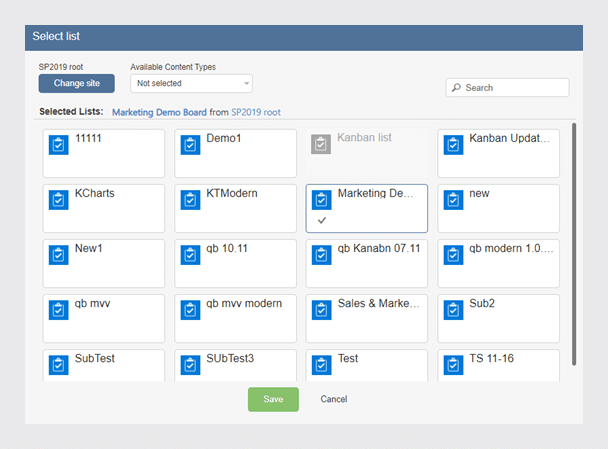608x449 pixels.
Task: Click the search magnifier icon
Action: (456, 88)
